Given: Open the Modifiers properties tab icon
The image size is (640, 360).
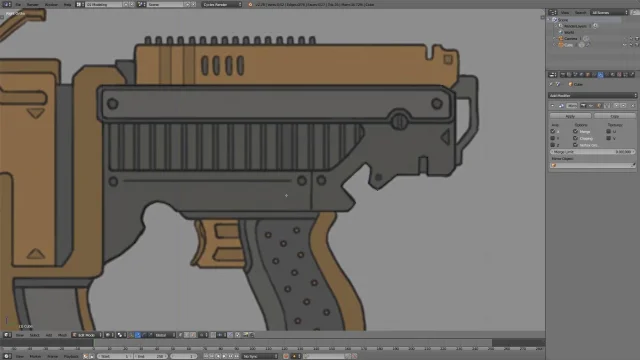Looking at the screenshot, I should [600, 75].
